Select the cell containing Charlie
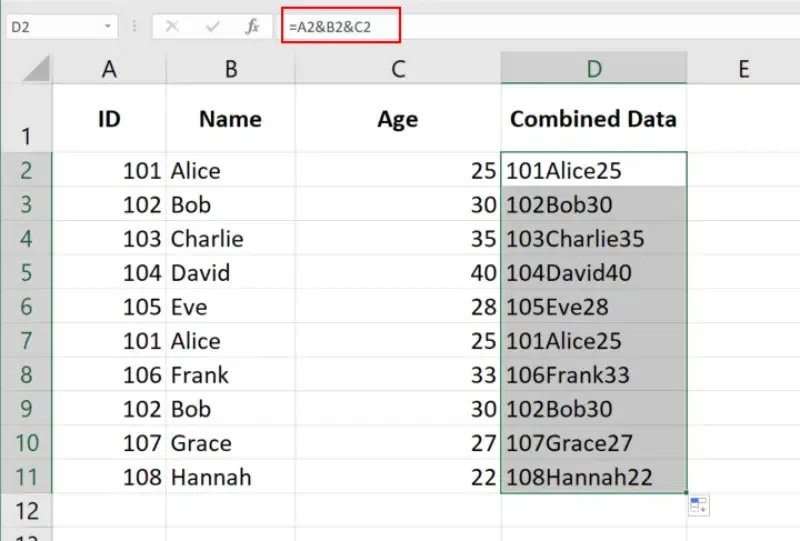The image size is (800, 541). pyautogui.click(x=230, y=239)
